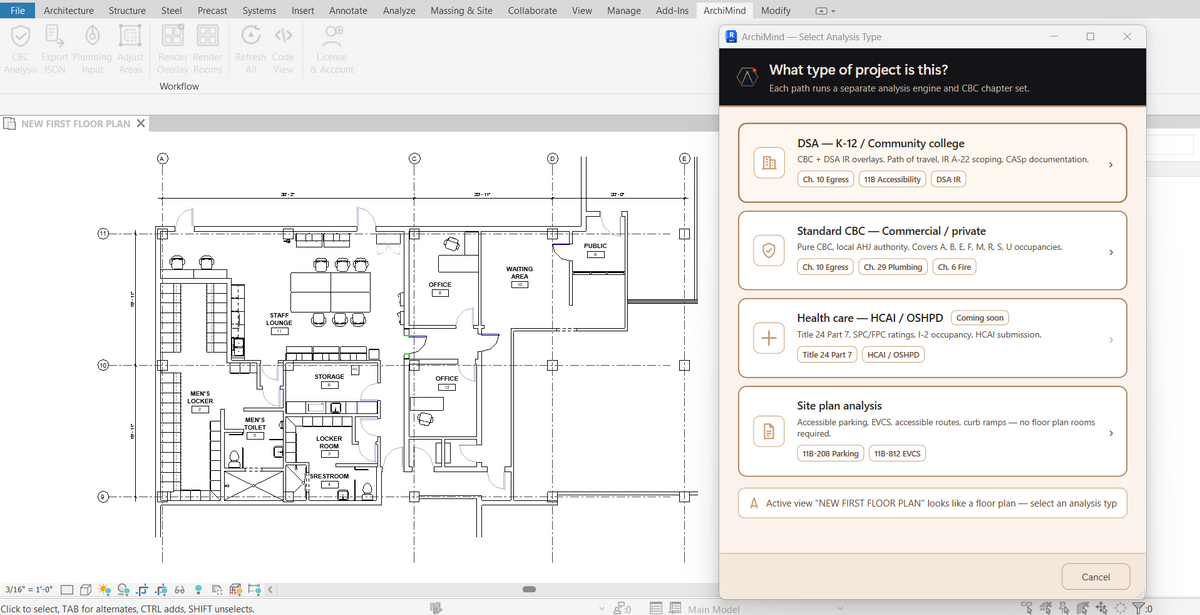This screenshot has height=615, width=1200.
Task: Click Cancel in ArchiMind dialog
Action: pos(1096,576)
